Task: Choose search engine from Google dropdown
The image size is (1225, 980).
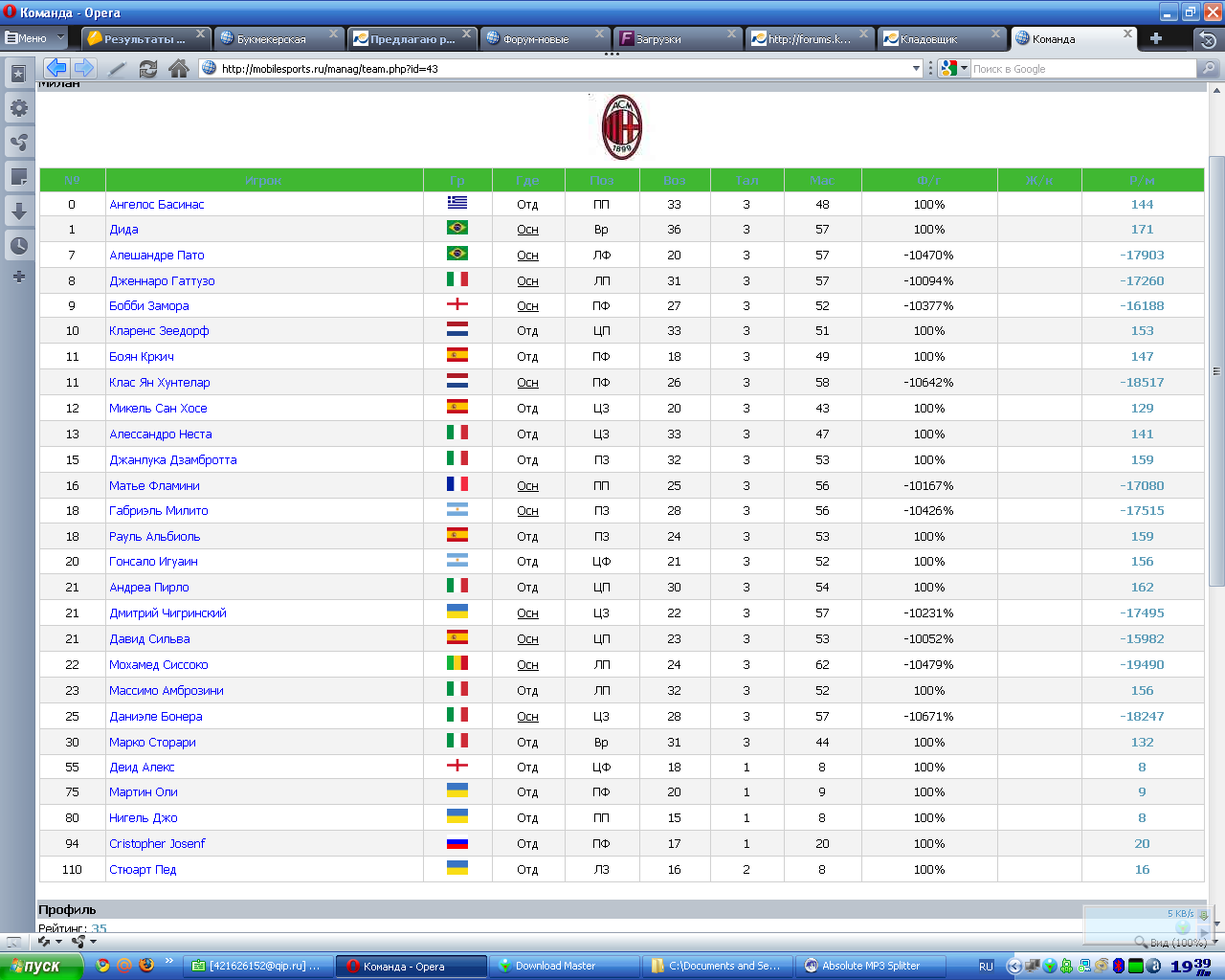Action: [x=954, y=69]
